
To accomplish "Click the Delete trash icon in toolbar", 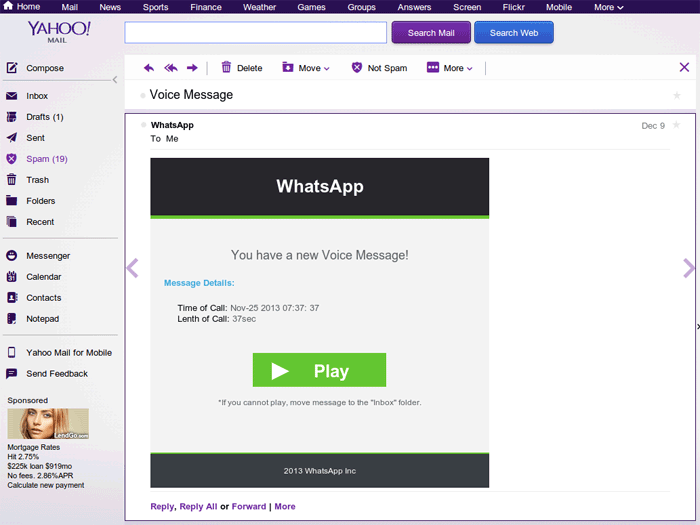I will click(226, 67).
